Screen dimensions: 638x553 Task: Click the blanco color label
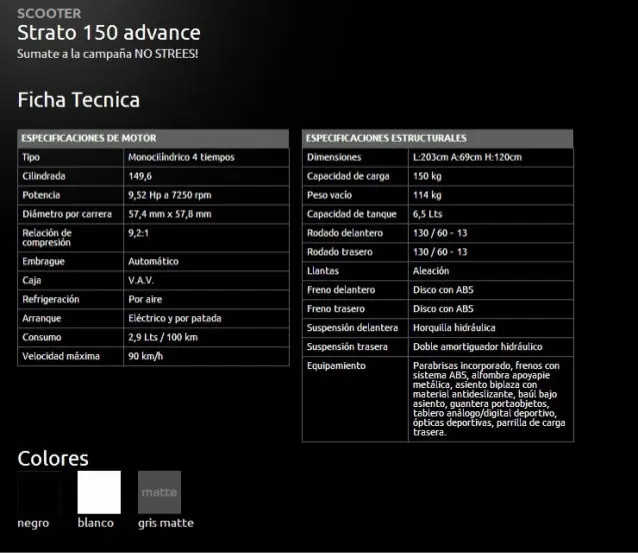(96, 522)
